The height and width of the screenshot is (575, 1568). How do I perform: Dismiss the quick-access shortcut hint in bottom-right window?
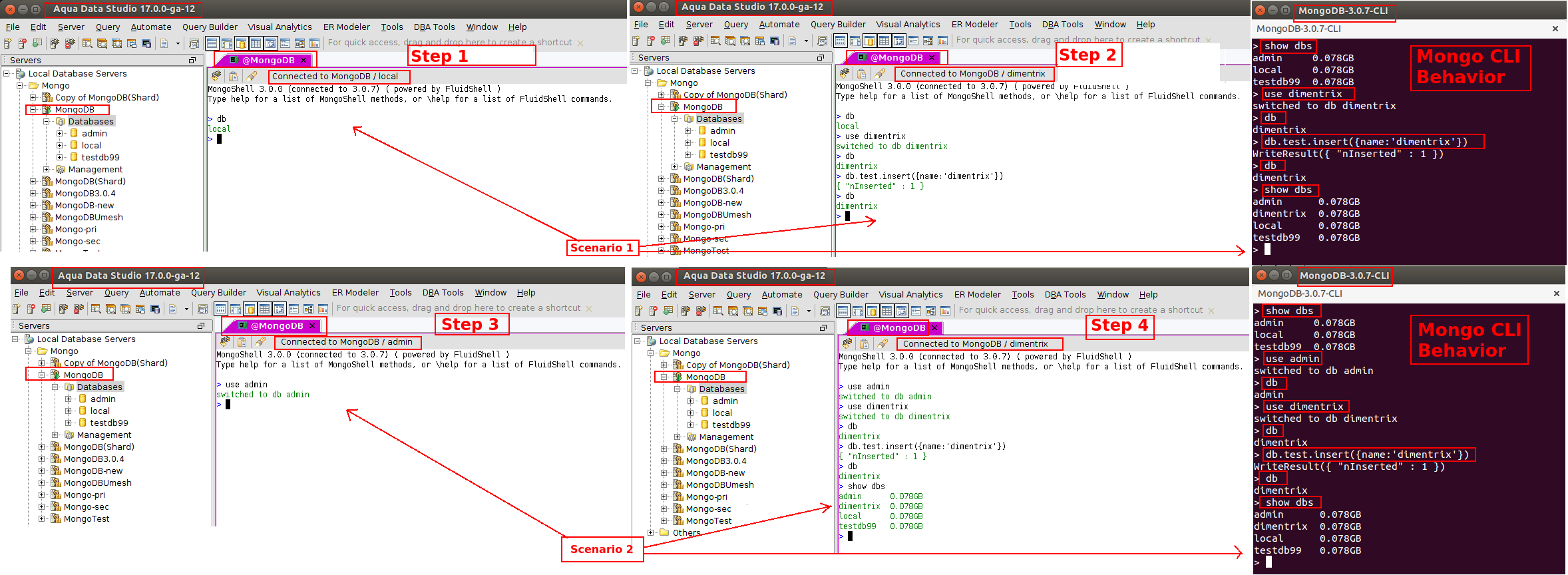(x=1211, y=311)
